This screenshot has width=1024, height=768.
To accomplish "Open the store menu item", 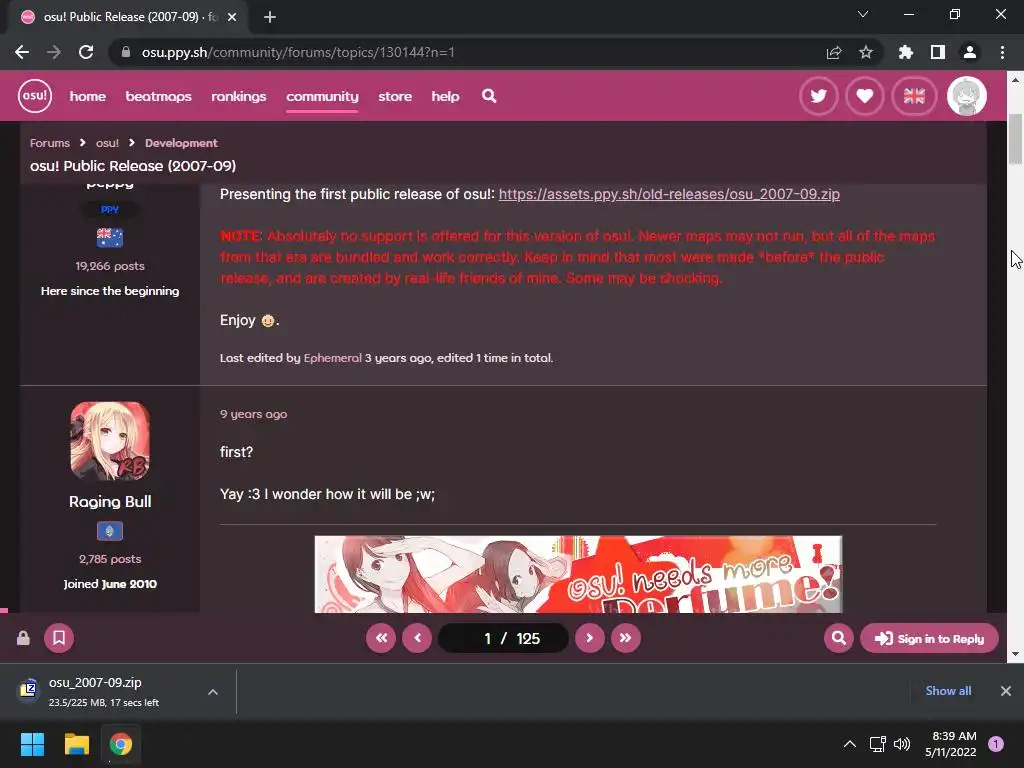I will (x=395, y=96).
